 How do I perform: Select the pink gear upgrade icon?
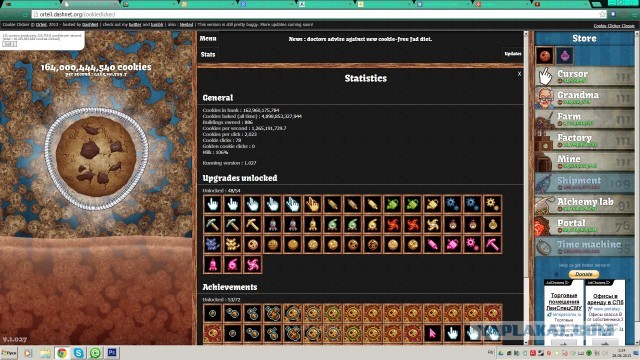pyautogui.click(x=473, y=244)
